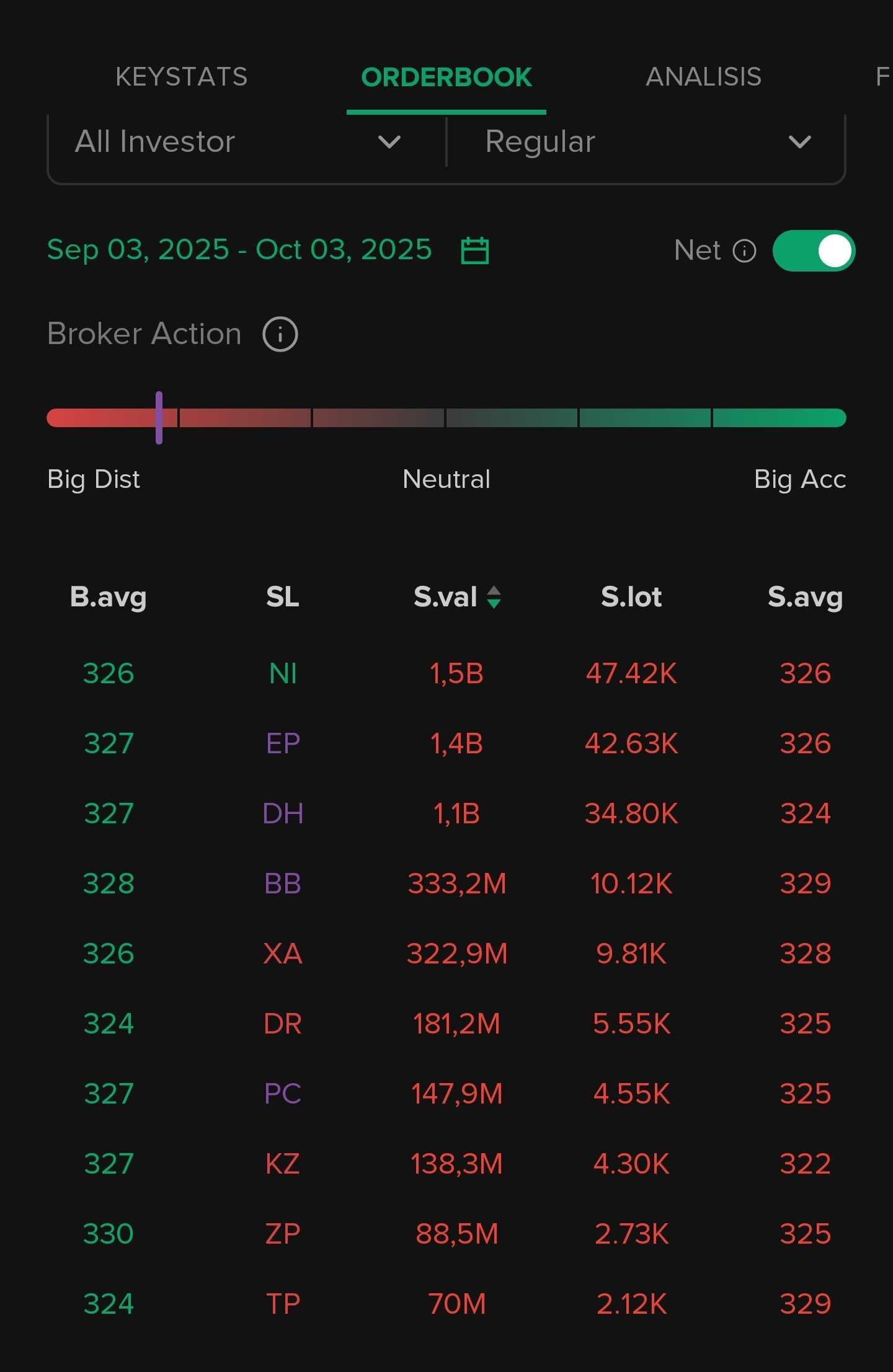Open the Broker Action info icon
Viewport: 893px width, 1372px height.
pos(280,334)
